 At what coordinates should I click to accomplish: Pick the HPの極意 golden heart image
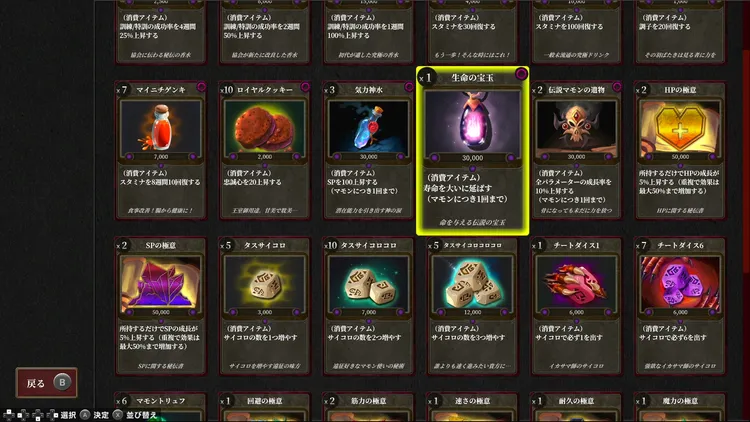pyautogui.click(x=680, y=128)
